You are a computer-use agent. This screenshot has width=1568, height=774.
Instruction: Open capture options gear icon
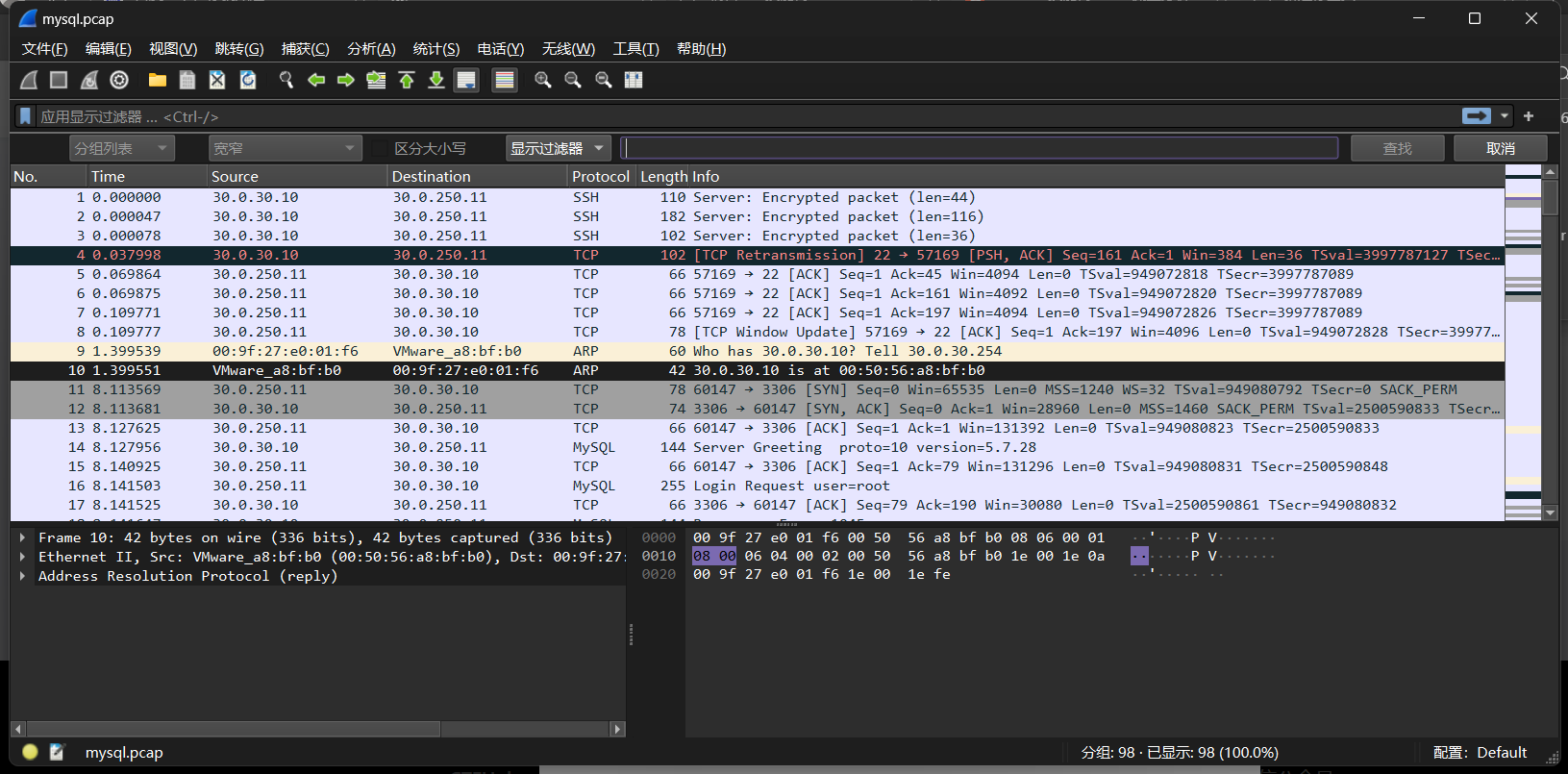[119, 80]
